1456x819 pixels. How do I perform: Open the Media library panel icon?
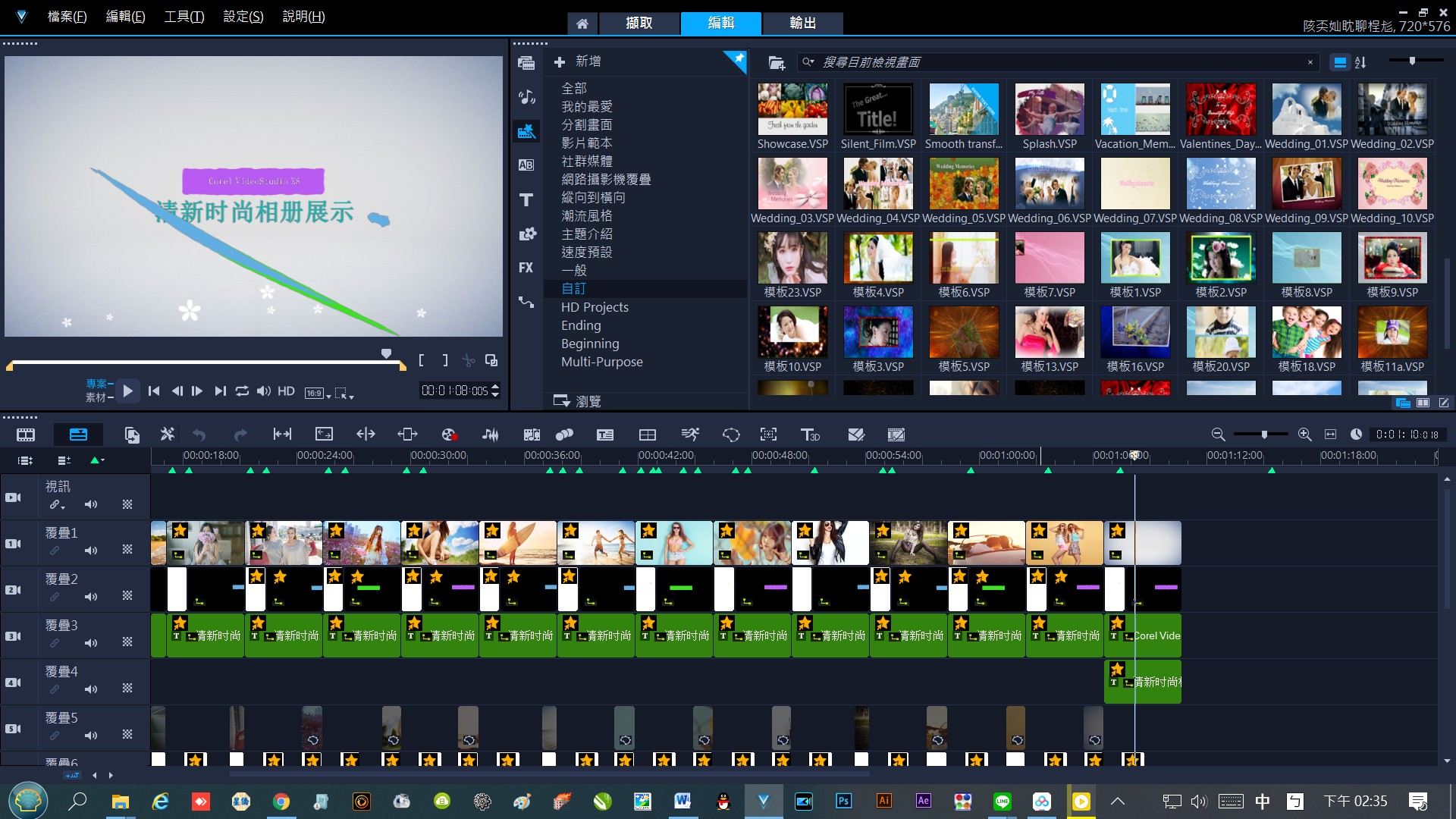point(526,63)
